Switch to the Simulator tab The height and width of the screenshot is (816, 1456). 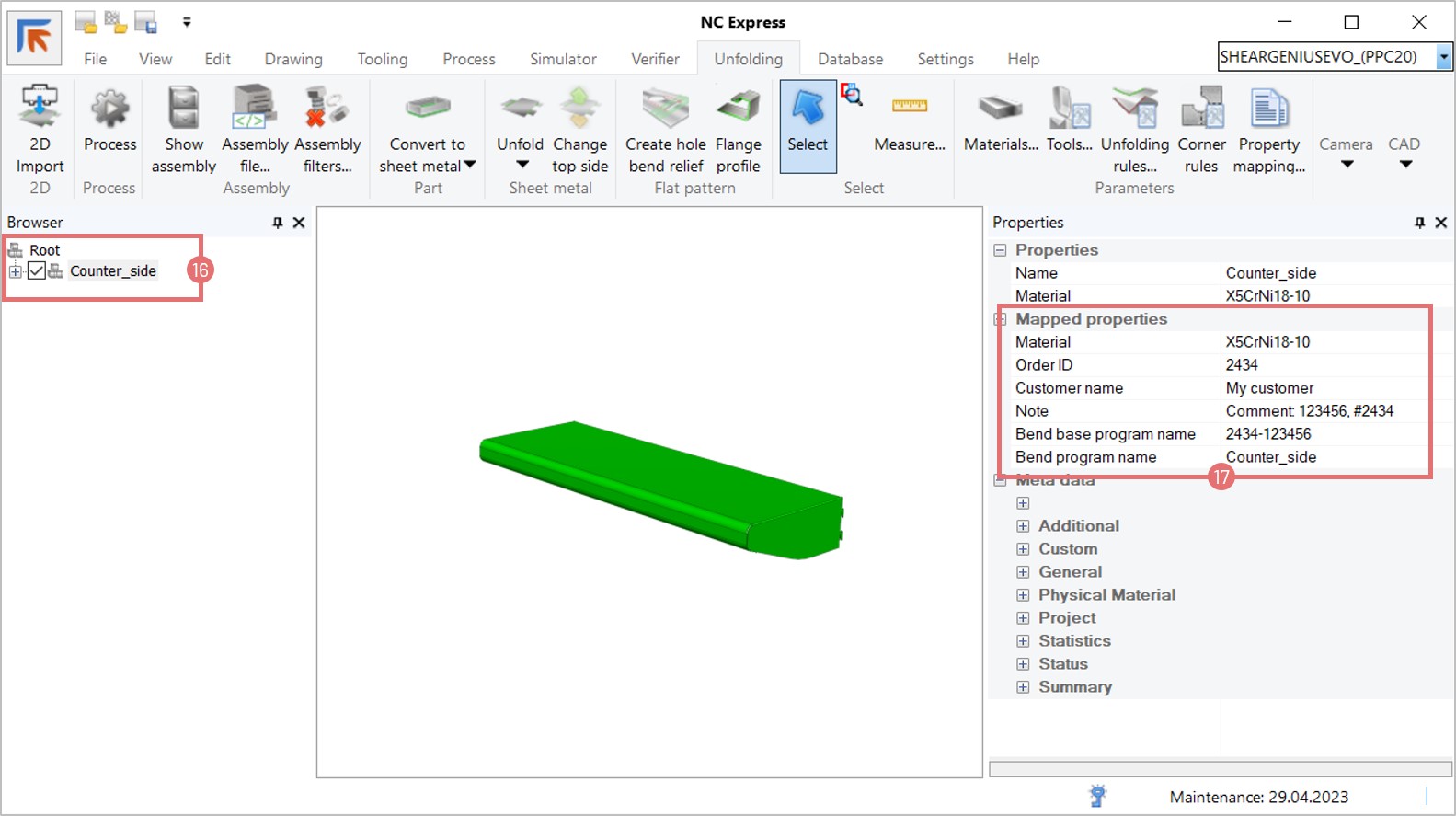coord(563,59)
